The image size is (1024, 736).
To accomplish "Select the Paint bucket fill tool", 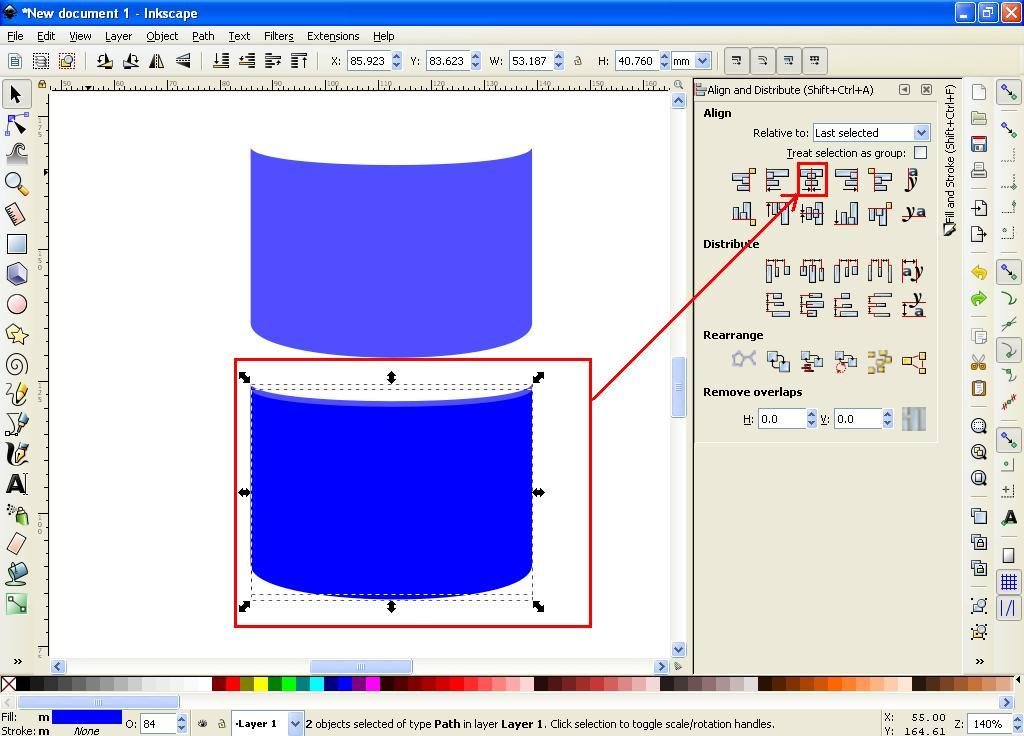I will pyautogui.click(x=17, y=572).
